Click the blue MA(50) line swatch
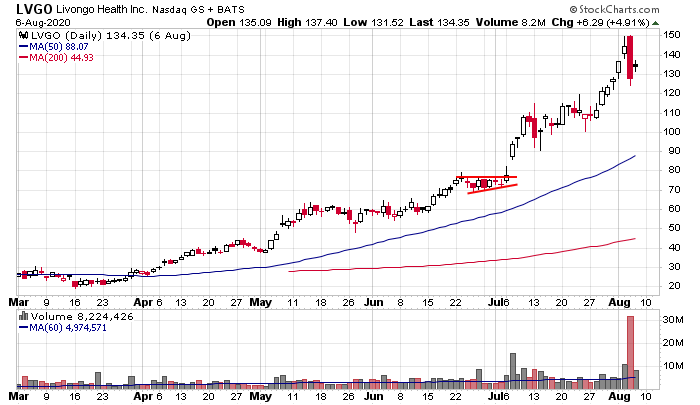 tap(24, 46)
